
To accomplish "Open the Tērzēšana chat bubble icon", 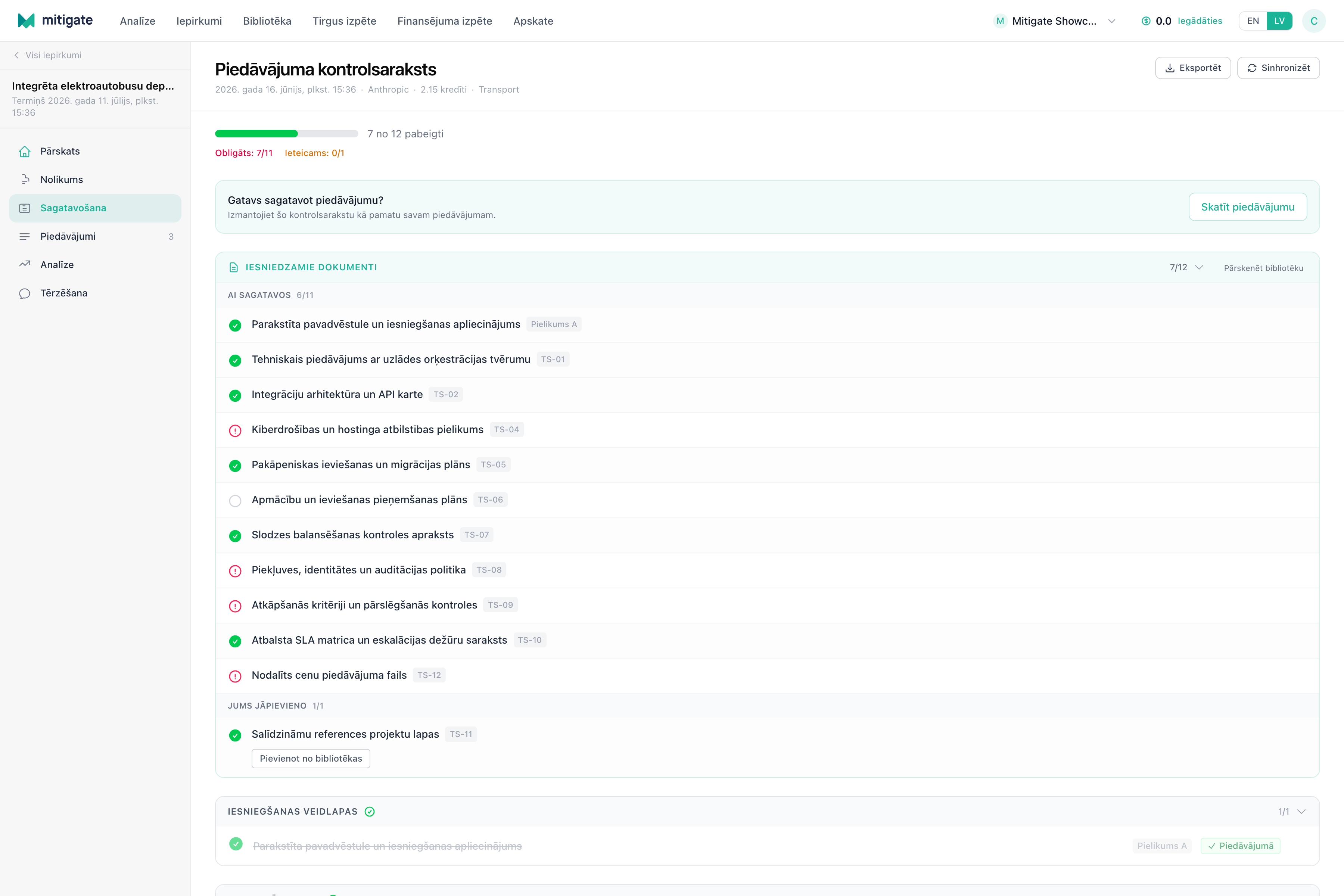I will pyautogui.click(x=25, y=293).
